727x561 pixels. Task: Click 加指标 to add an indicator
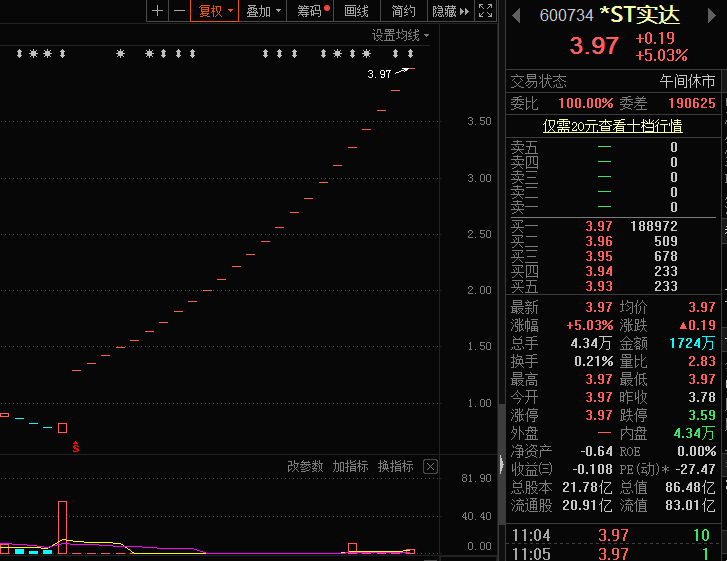350,467
